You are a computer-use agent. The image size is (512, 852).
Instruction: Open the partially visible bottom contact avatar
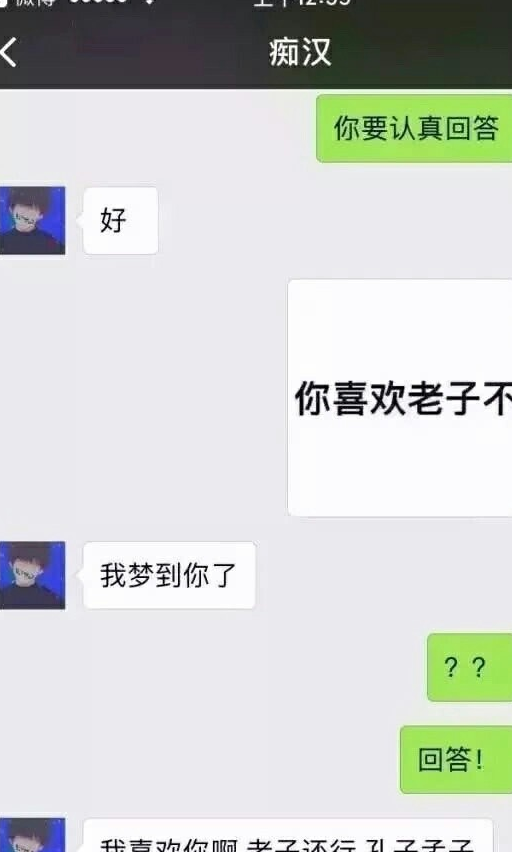point(33,835)
